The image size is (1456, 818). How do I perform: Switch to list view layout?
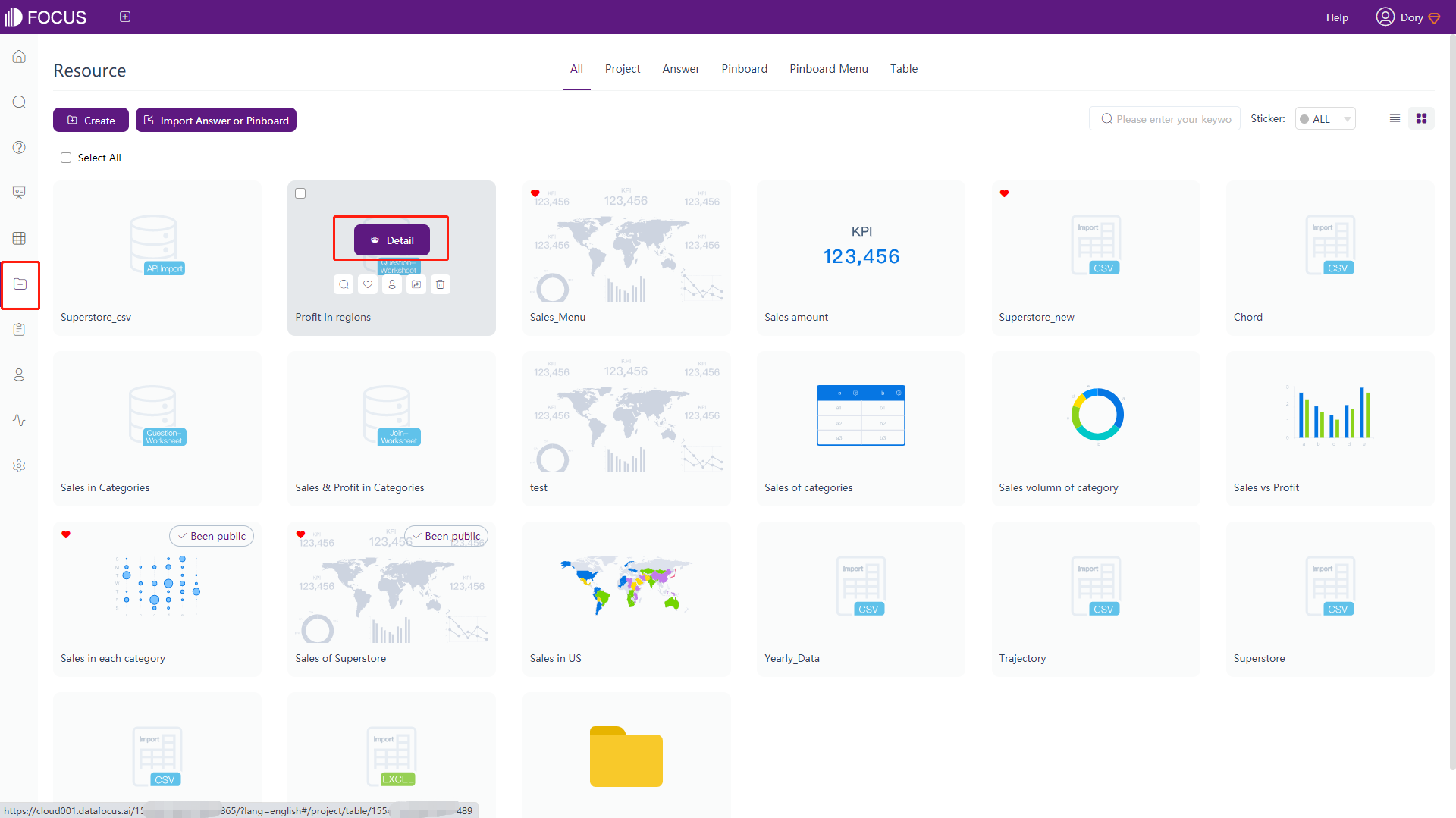click(1395, 118)
